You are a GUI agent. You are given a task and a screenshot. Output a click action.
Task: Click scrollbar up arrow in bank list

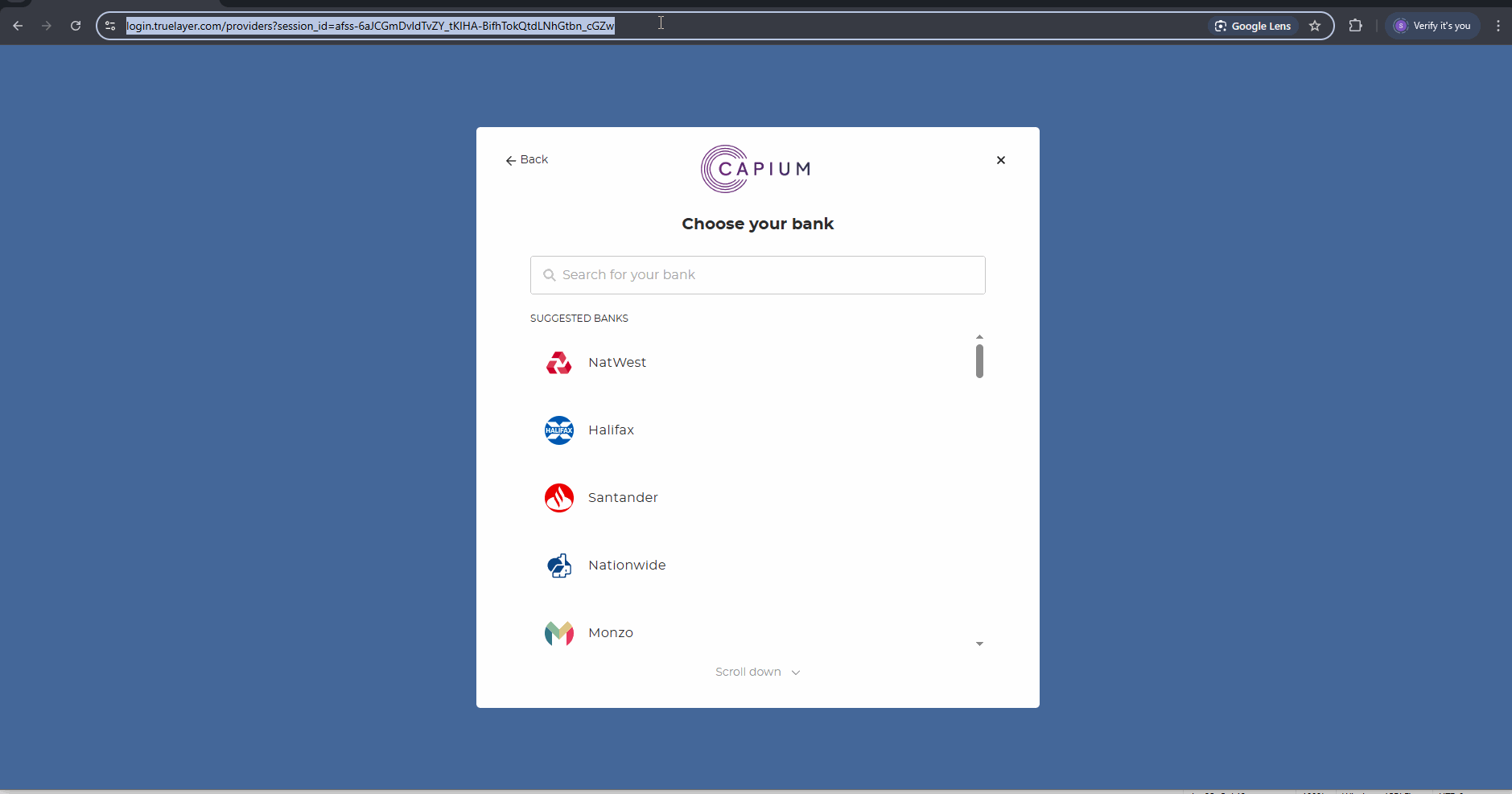tap(979, 337)
